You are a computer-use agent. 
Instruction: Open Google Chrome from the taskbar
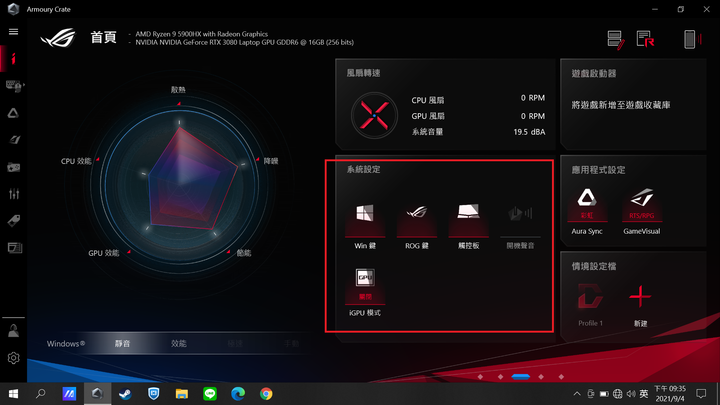tap(266, 394)
